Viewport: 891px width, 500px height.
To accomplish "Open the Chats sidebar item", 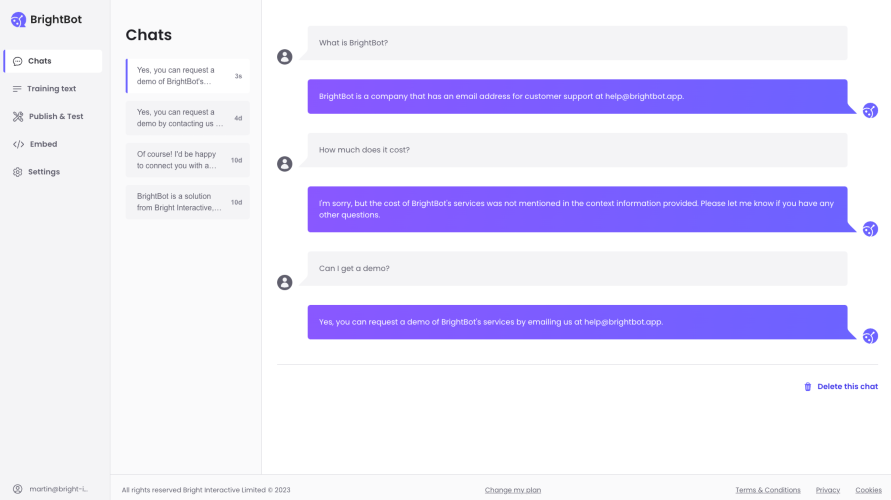I will pos(53,61).
